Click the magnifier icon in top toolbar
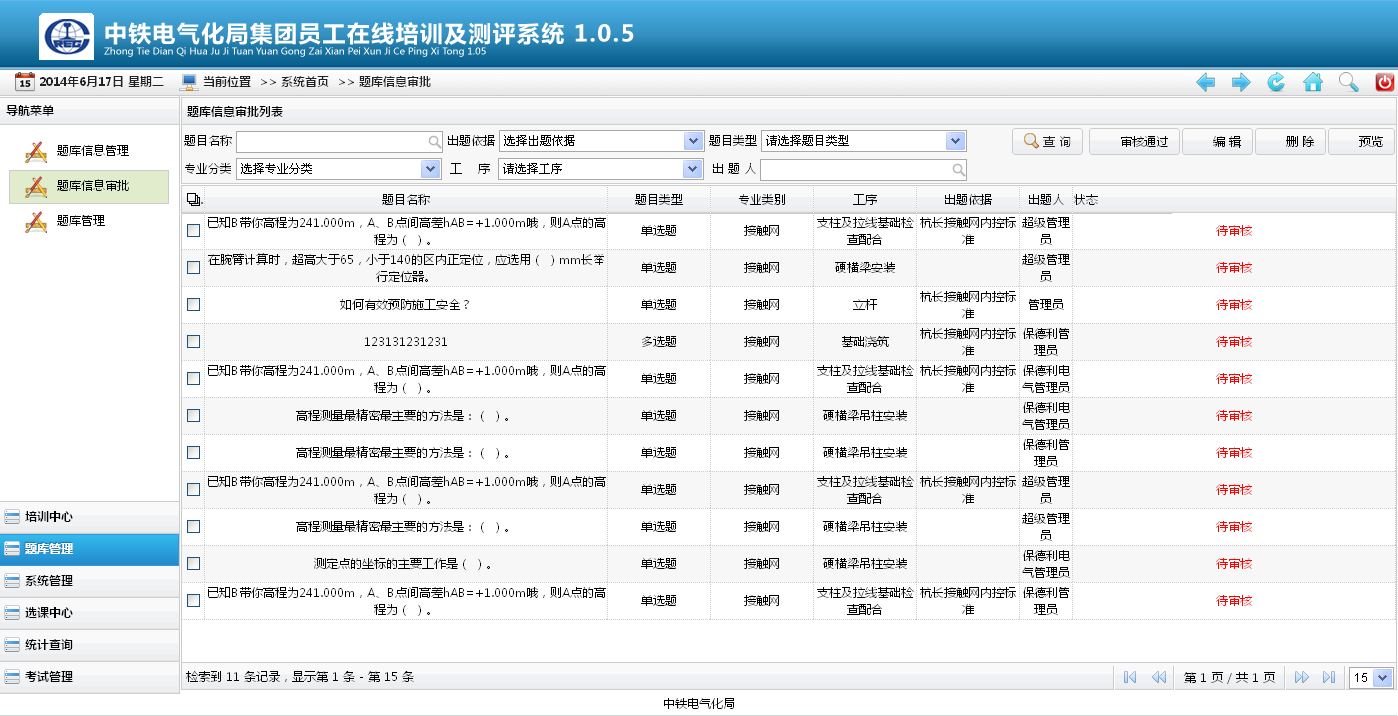The width and height of the screenshot is (1398, 716). (1349, 82)
